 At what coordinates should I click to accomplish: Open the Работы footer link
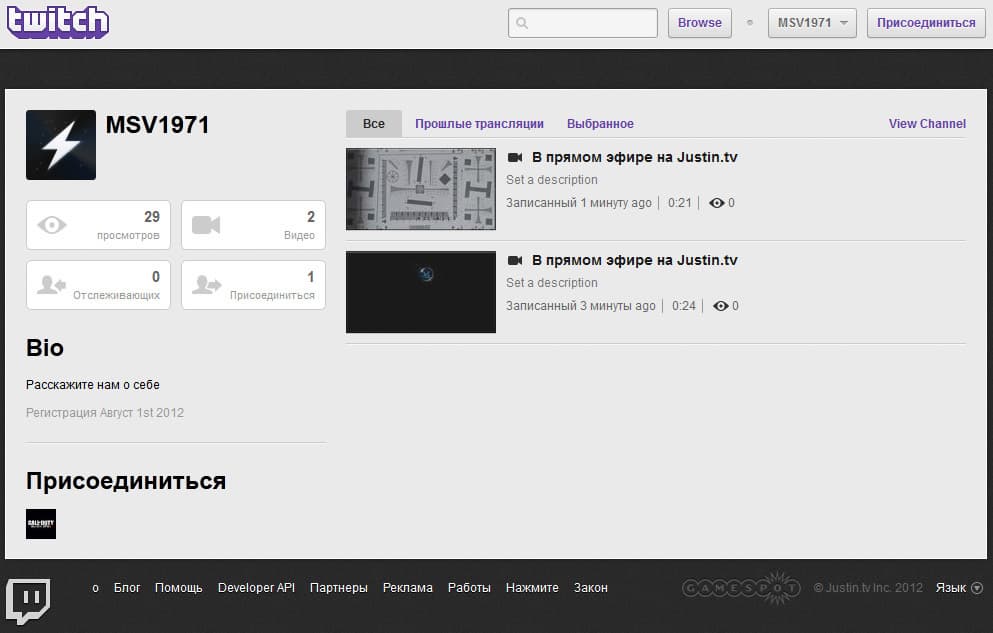[x=469, y=588]
